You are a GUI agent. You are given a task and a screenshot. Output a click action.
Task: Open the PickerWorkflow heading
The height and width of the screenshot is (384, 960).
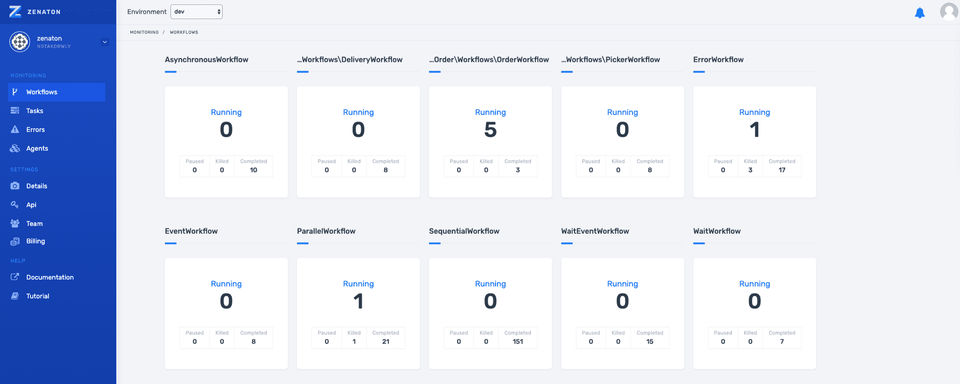pyautogui.click(x=610, y=59)
